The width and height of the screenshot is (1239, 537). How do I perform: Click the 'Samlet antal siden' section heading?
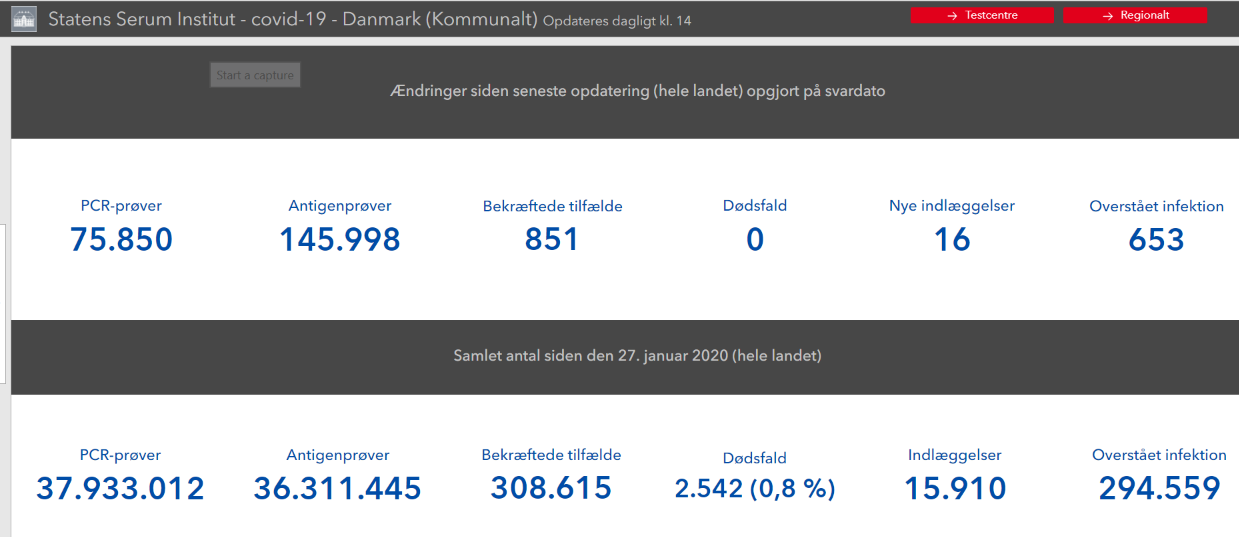pyautogui.click(x=638, y=355)
